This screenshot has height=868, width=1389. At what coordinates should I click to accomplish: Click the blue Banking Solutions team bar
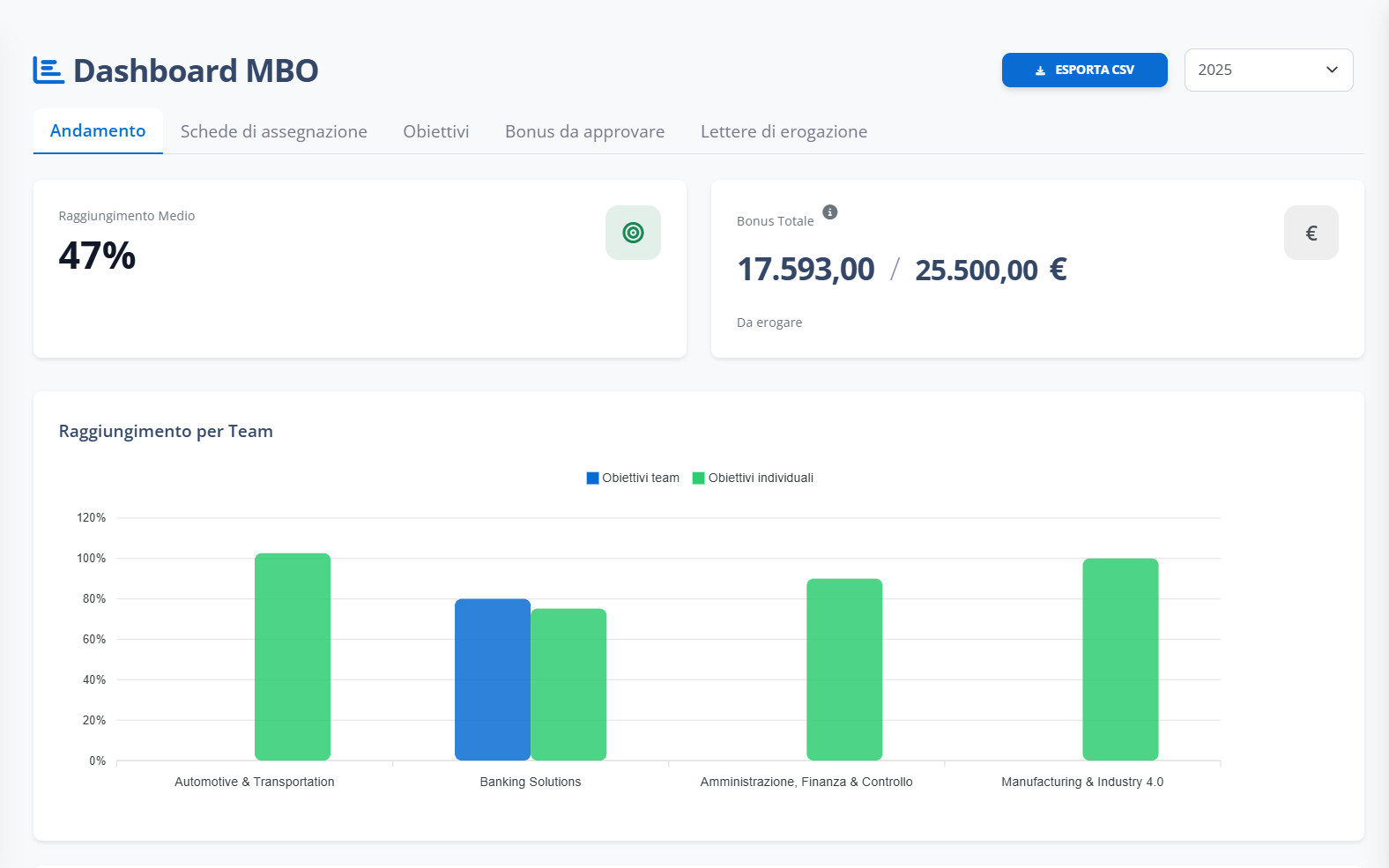tap(492, 679)
